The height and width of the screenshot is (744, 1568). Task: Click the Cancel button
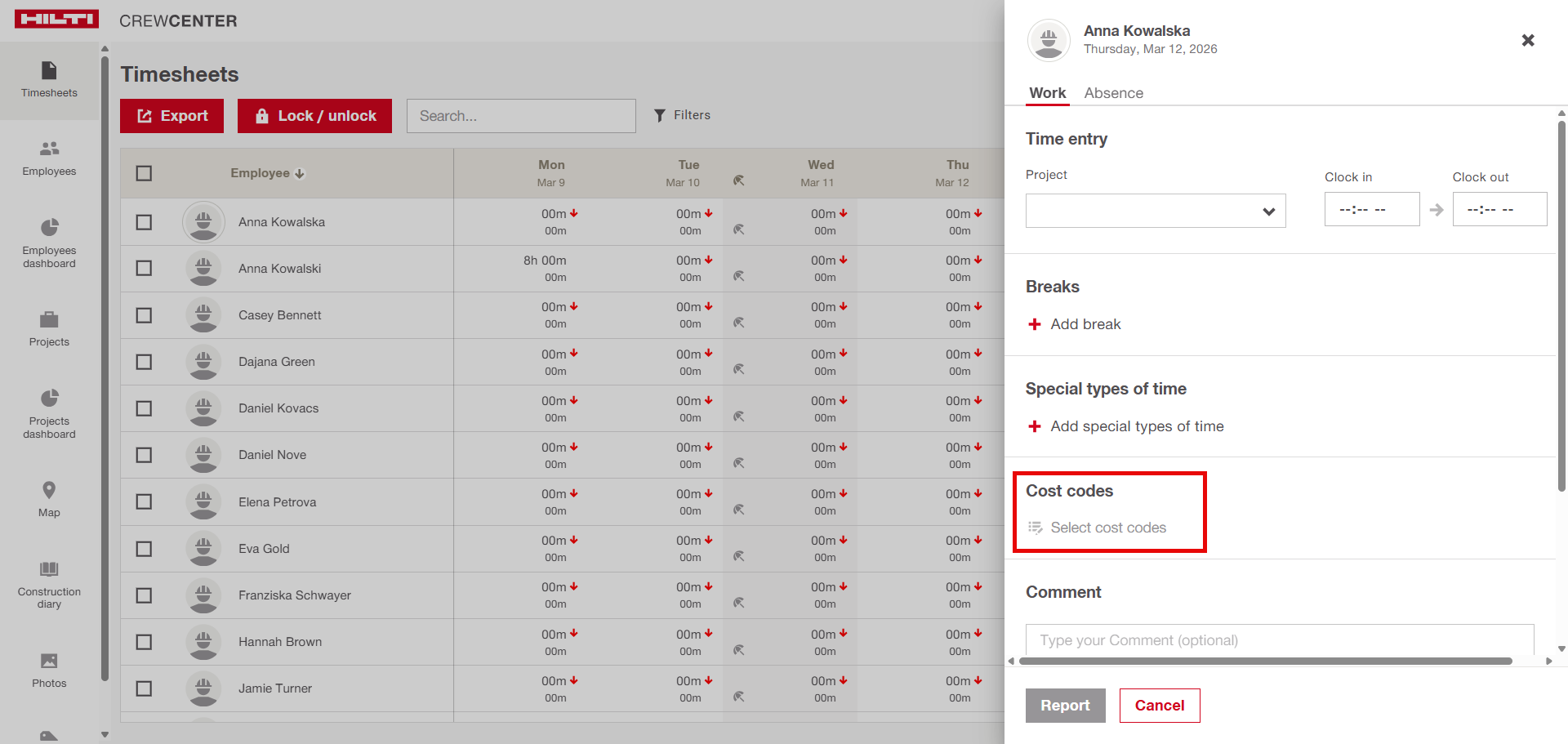coord(1159,706)
